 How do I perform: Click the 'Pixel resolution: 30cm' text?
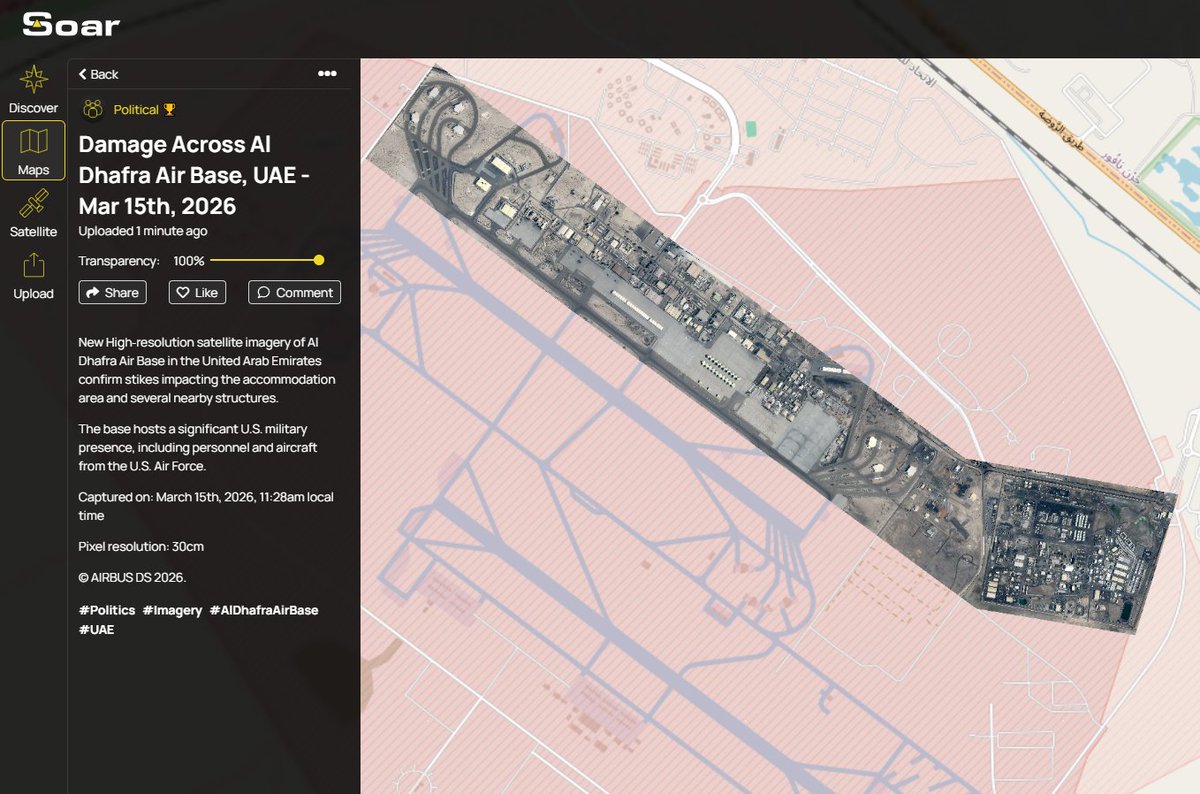[141, 547]
